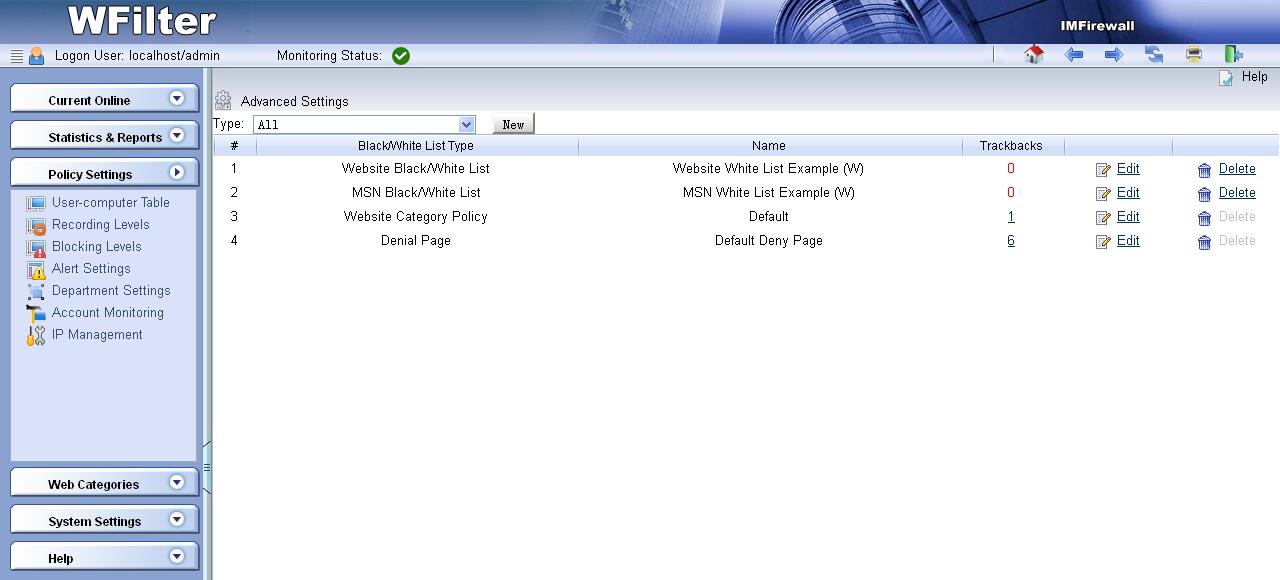Click the trash icon for Website White List Example
Image resolution: width=1280 pixels, height=580 pixels.
coord(1204,170)
